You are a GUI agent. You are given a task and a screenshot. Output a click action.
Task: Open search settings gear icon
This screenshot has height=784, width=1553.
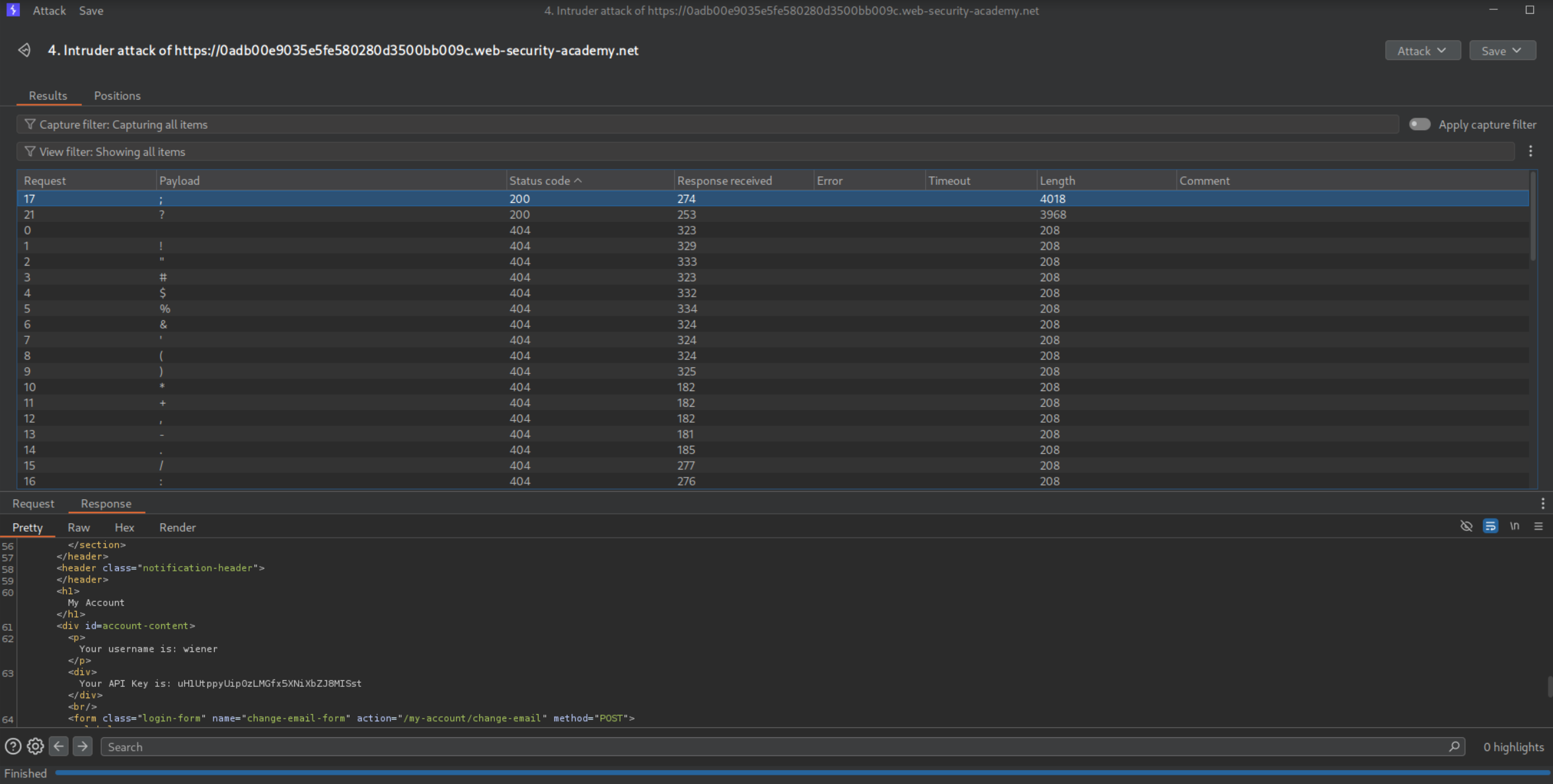coord(35,746)
